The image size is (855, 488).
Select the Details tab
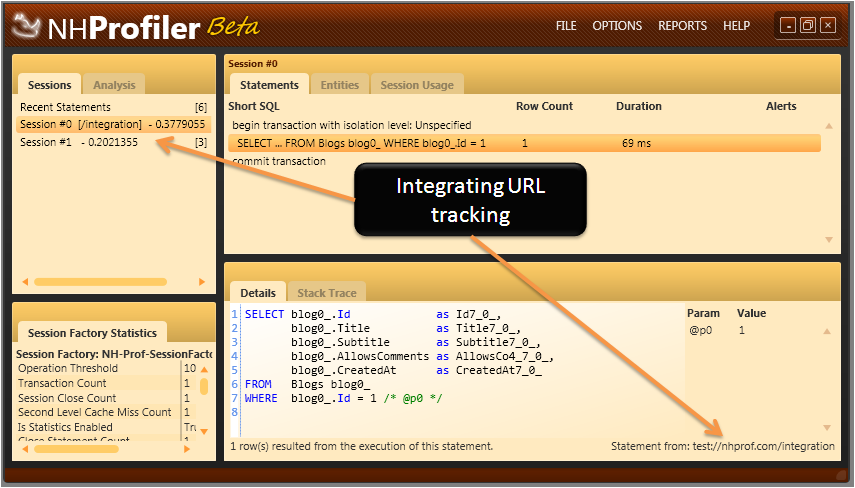(x=258, y=293)
